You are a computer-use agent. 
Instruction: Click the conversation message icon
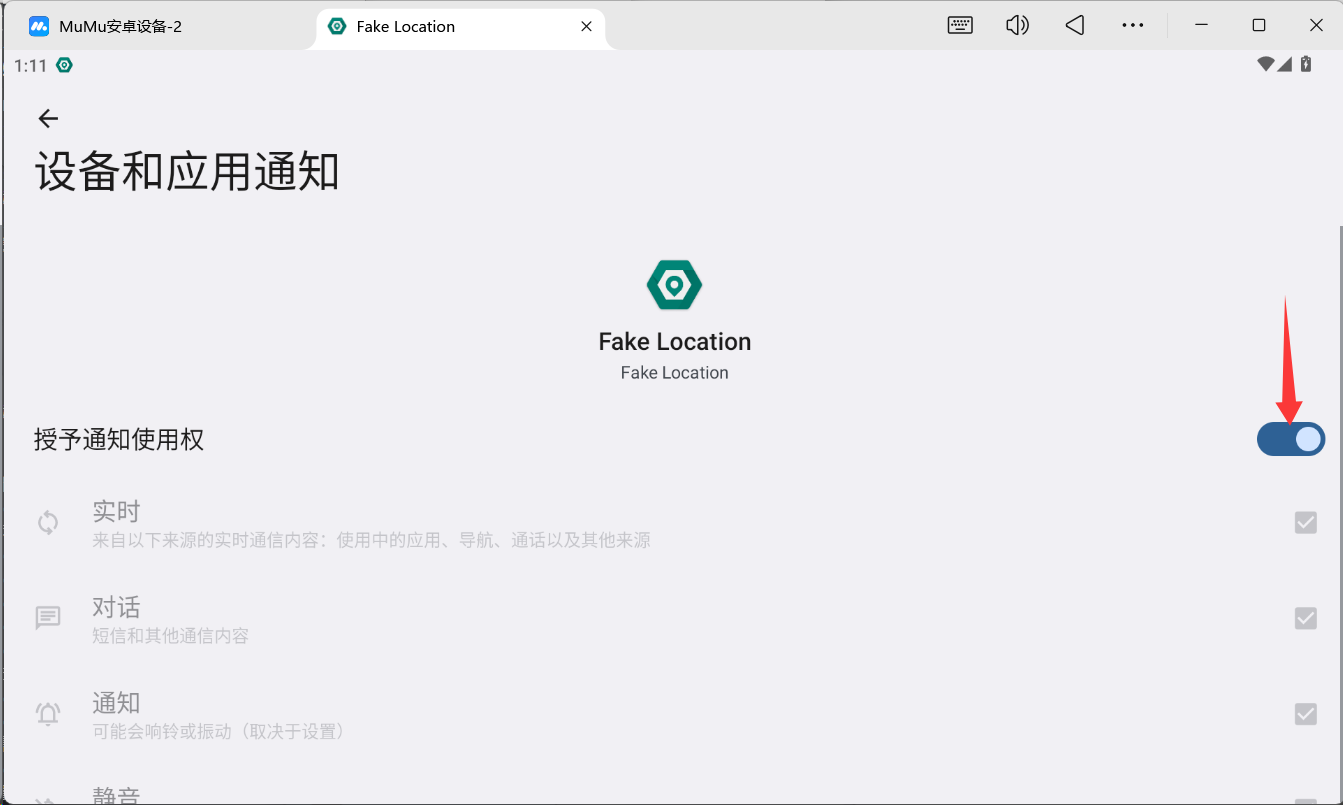pyautogui.click(x=48, y=618)
